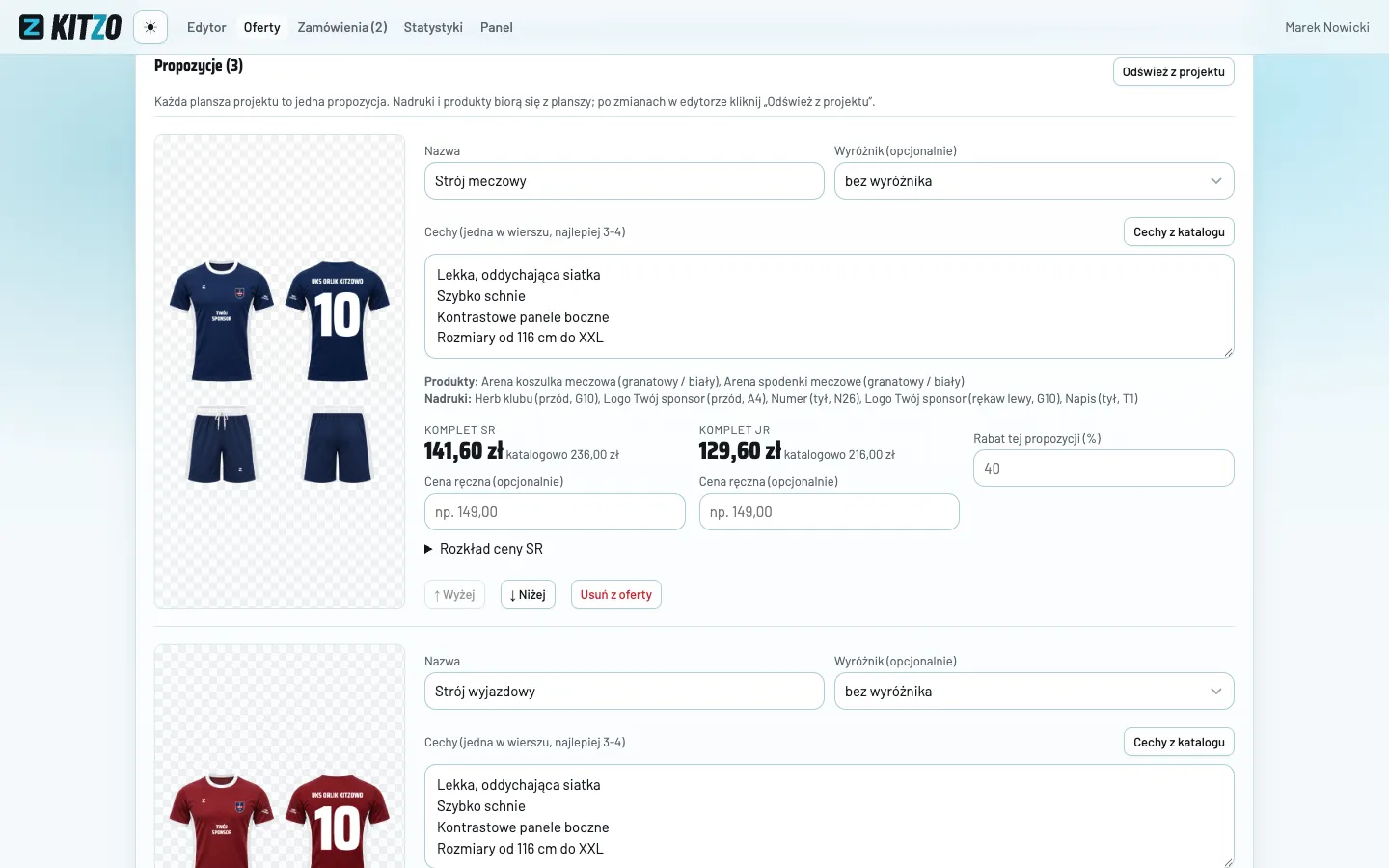Click the Odśwież z projektu button
1389x868 pixels.
tap(1173, 72)
